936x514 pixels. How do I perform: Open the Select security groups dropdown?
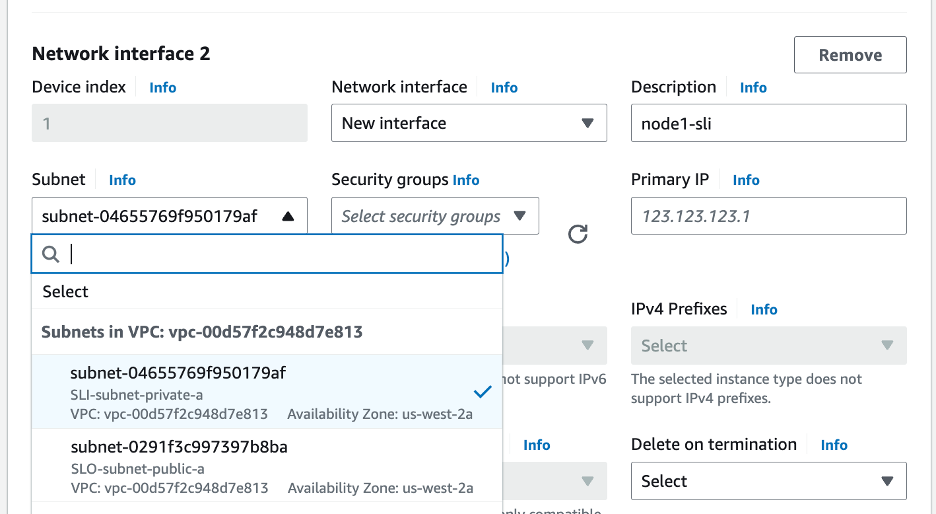434,216
